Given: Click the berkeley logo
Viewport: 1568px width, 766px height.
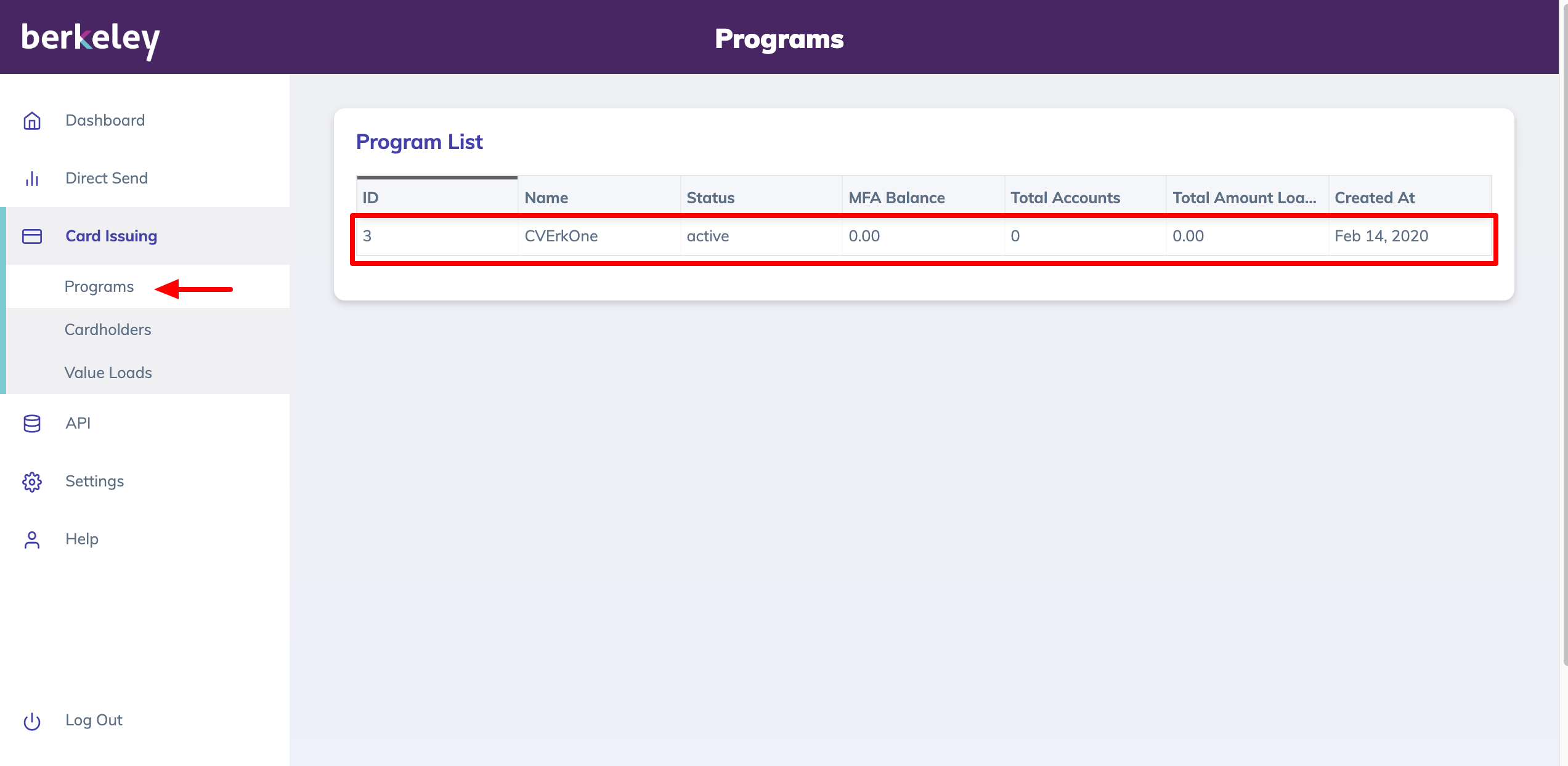Looking at the screenshot, I should [91, 39].
